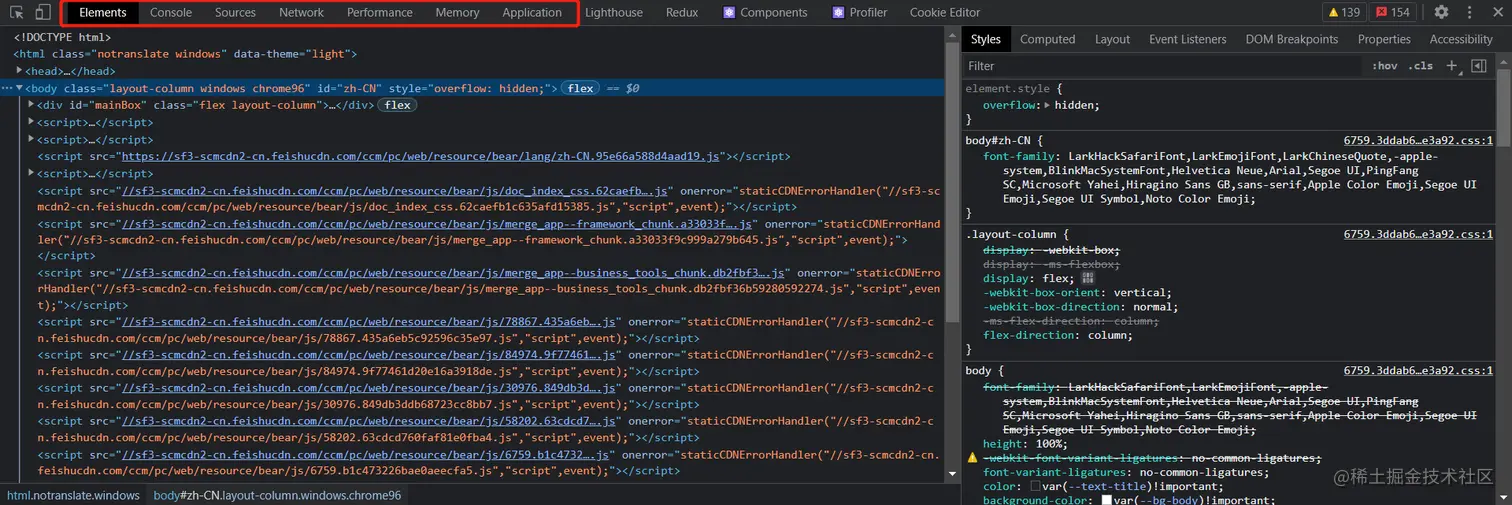Click the three-dot actions beside the body element
Viewport: 1512px width, 505px height.
[x=6, y=88]
